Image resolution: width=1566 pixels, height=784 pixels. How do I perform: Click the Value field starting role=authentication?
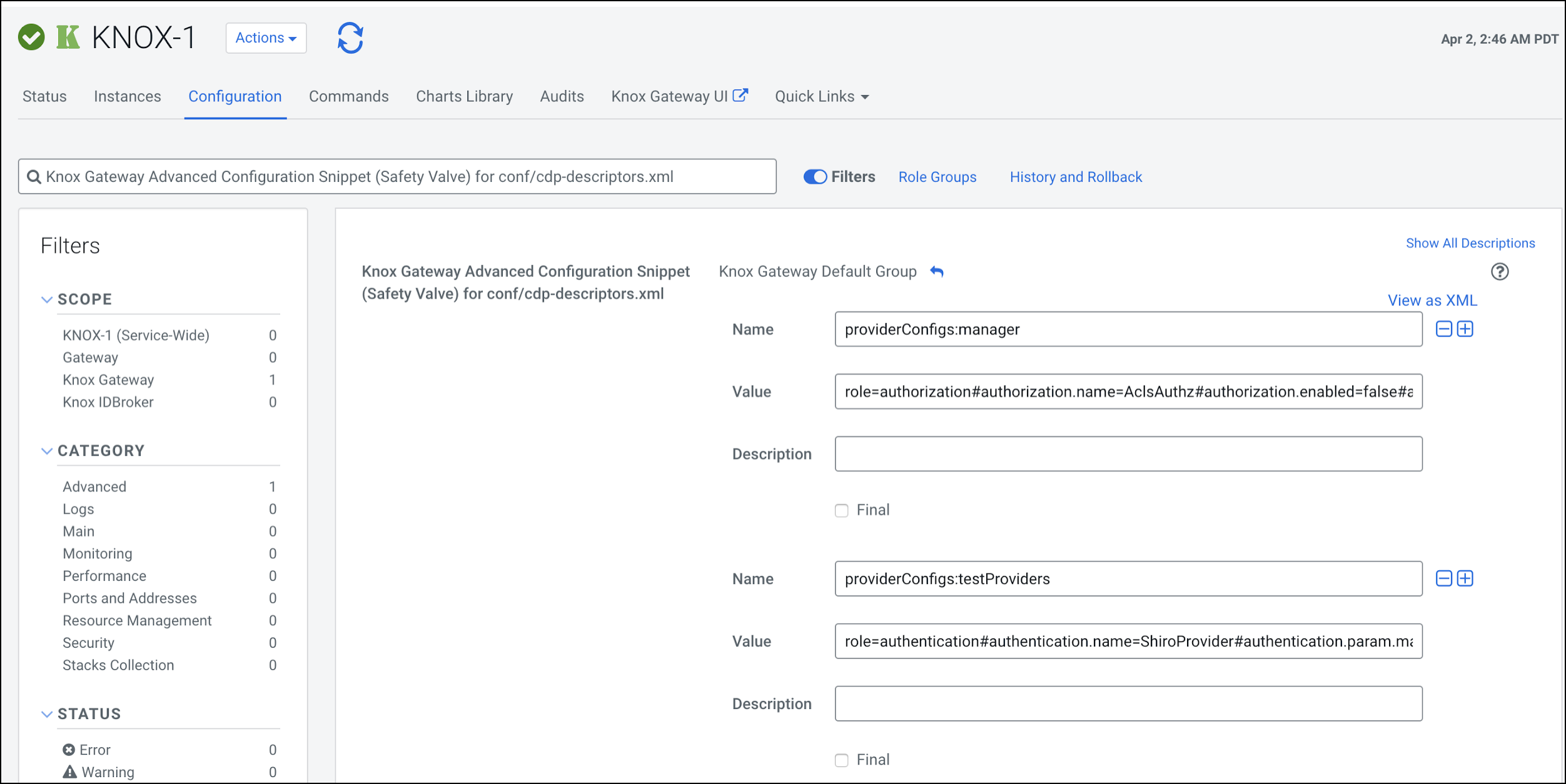pos(1128,641)
